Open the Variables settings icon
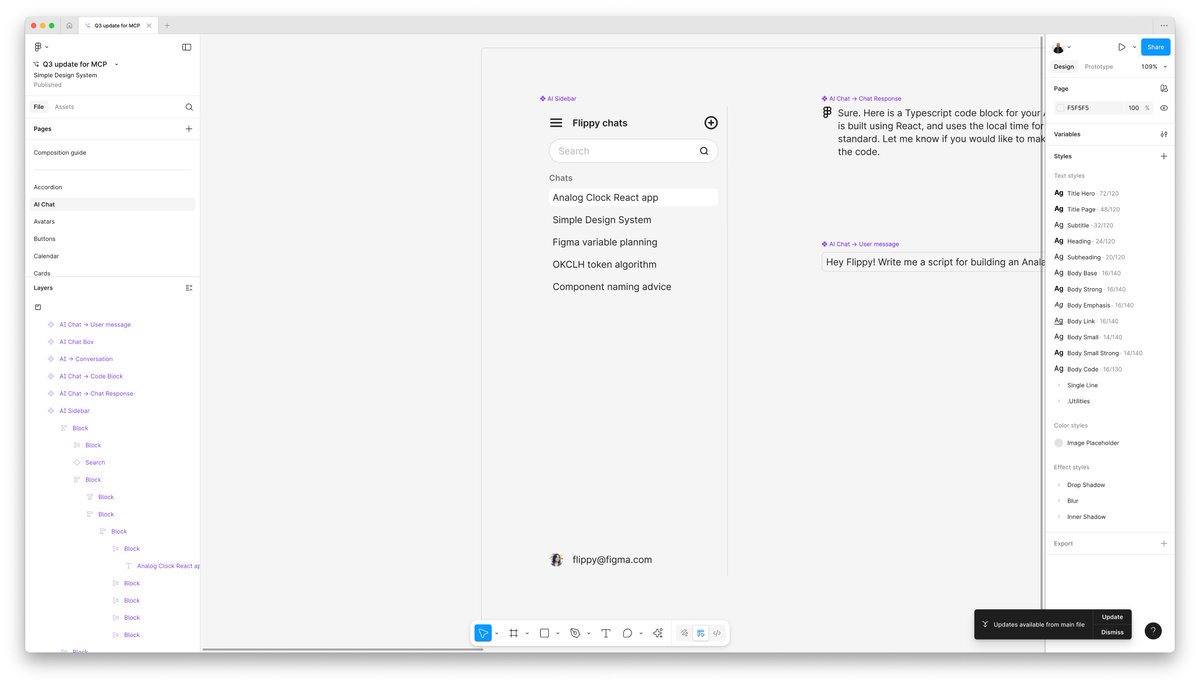 tap(1164, 134)
